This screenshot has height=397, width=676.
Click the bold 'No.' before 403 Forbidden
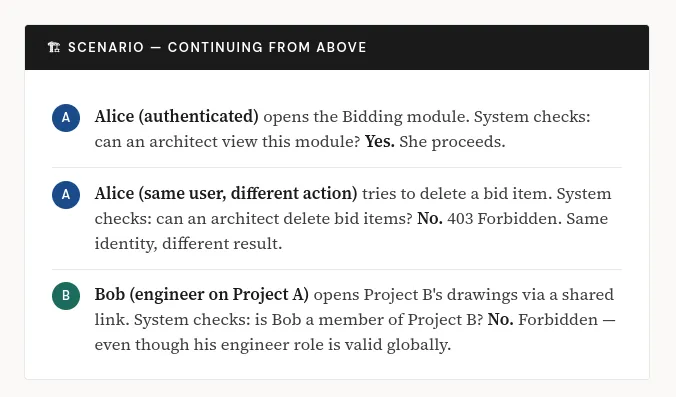pyautogui.click(x=430, y=219)
